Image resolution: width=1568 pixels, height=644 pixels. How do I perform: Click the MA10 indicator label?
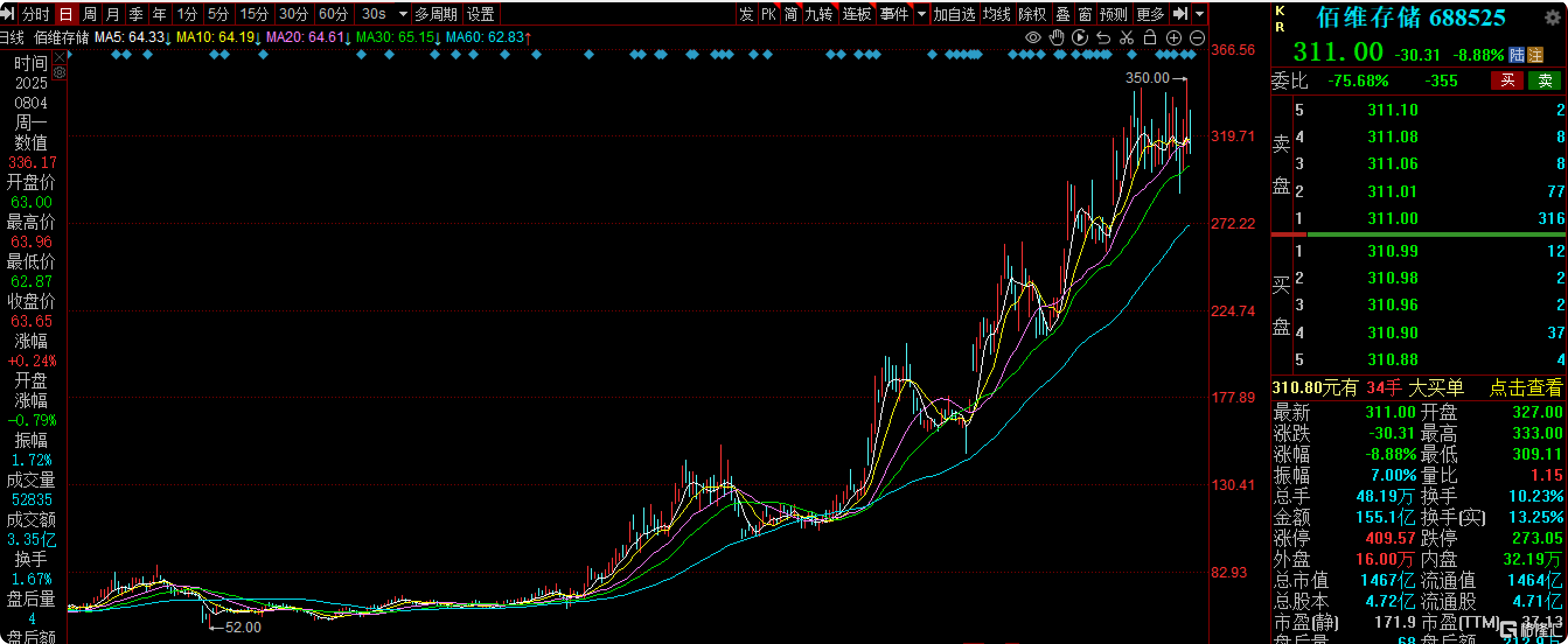click(218, 38)
